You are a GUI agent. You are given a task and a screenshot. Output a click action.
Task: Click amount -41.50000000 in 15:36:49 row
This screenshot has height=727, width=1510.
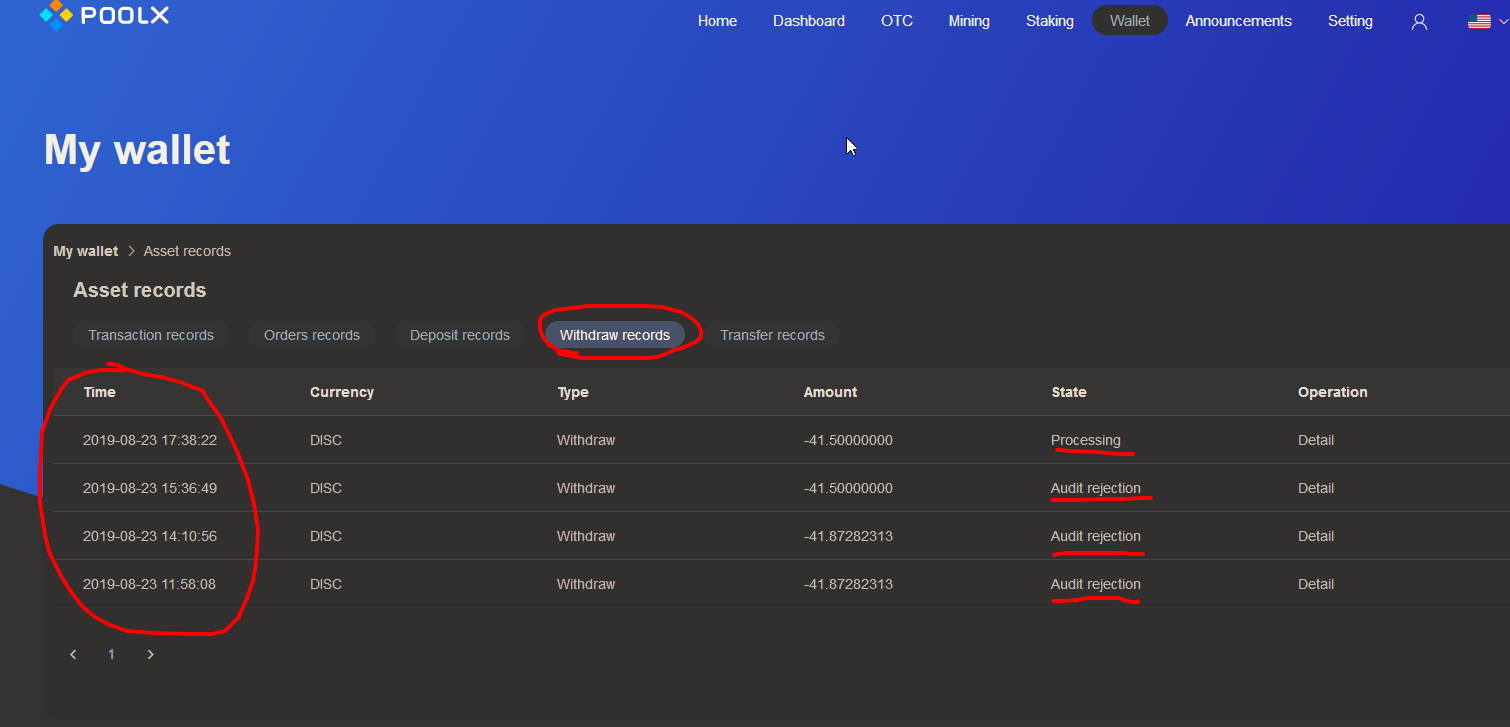pyautogui.click(x=848, y=488)
